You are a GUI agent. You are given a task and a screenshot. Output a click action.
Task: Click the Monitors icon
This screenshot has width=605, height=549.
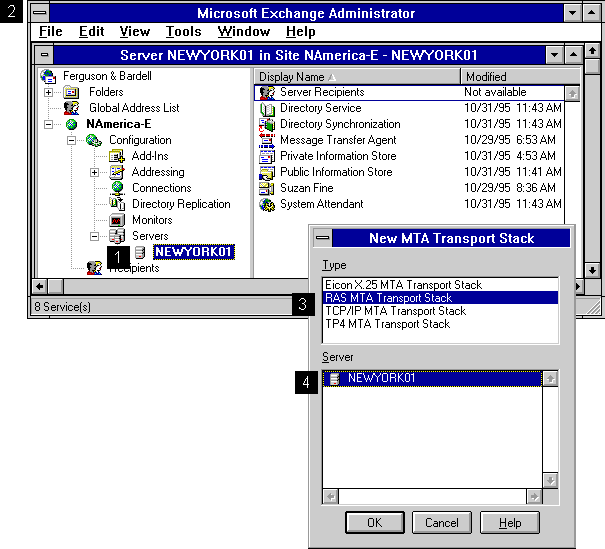point(117,220)
